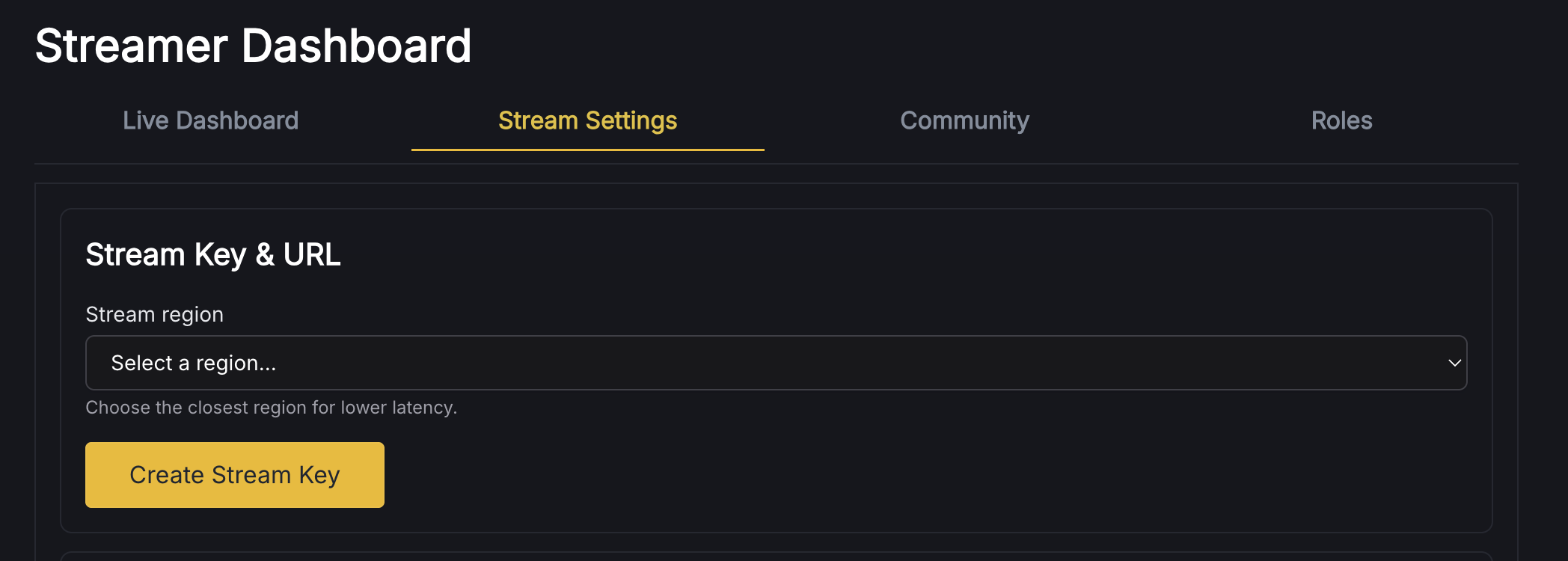Click the Stream region field label
This screenshot has height=561, width=1568.
click(154, 314)
